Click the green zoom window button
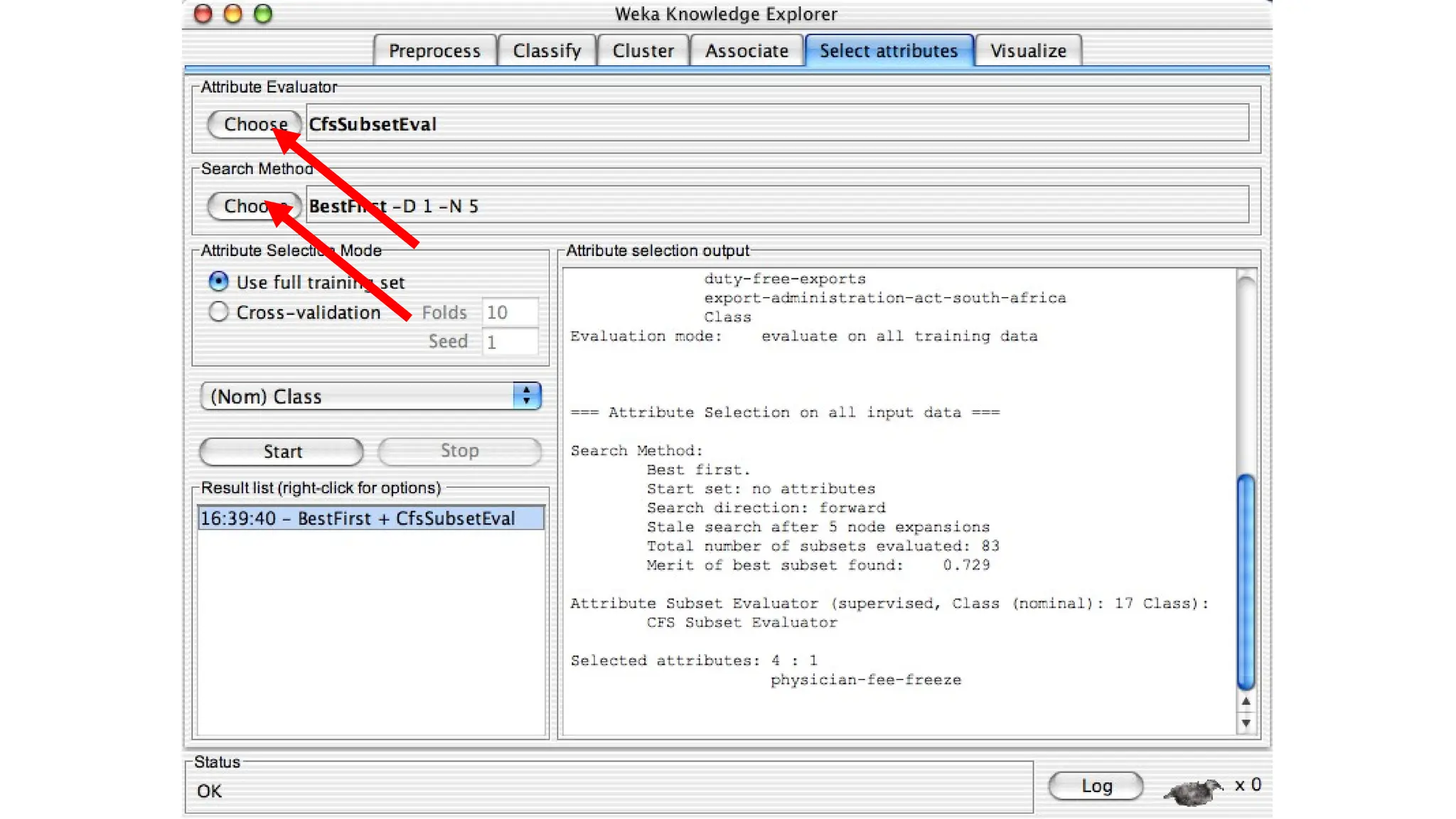 coord(263,14)
